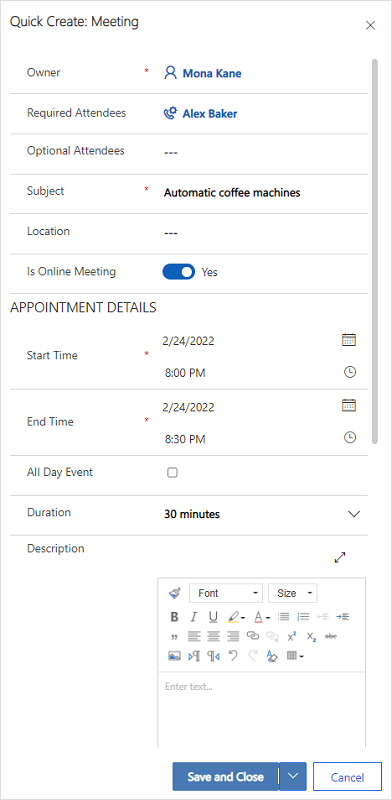Screen dimensions: 392x800
Task: Click the form vertical scrollbar
Action: [x=375, y=252]
